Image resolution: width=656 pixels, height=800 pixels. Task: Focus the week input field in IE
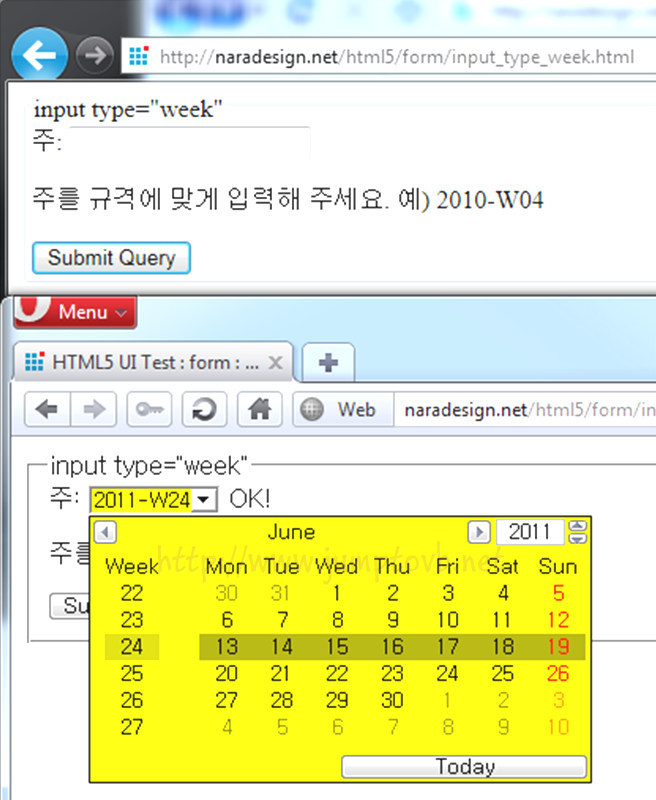pos(189,141)
